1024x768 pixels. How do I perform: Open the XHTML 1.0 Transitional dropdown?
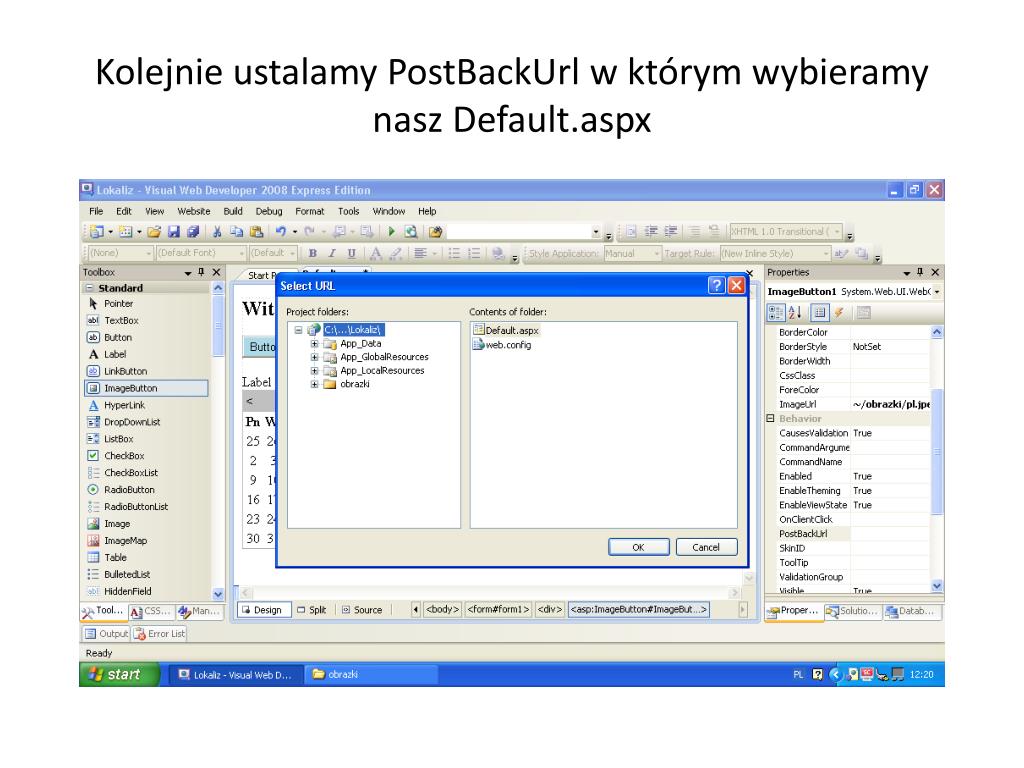(837, 232)
